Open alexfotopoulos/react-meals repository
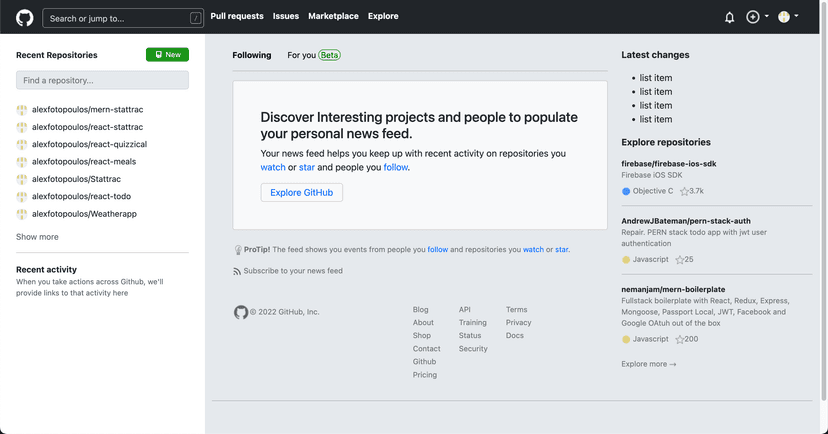The width and height of the screenshot is (828, 434). pos(83,162)
